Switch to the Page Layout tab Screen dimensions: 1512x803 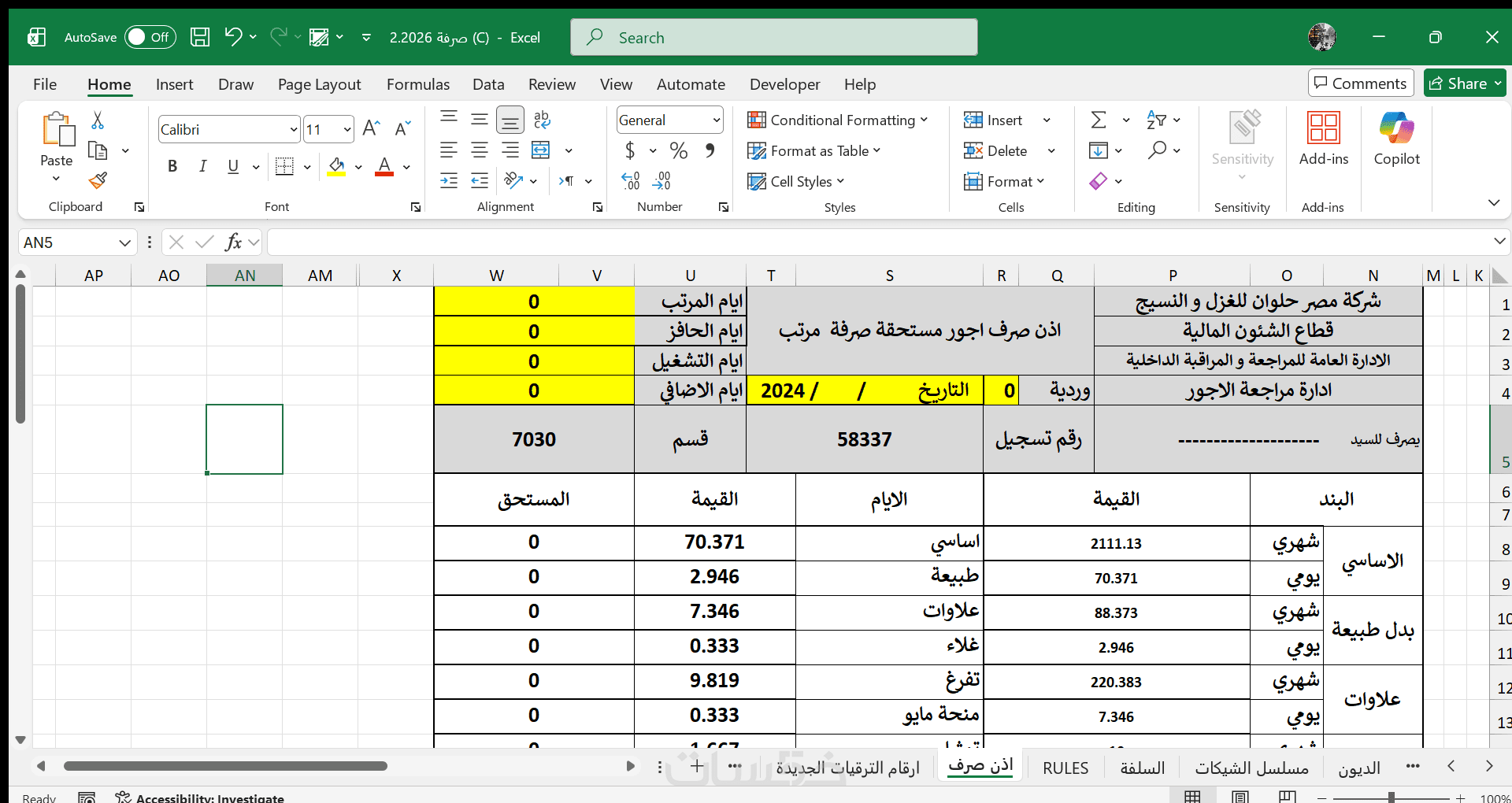(319, 84)
